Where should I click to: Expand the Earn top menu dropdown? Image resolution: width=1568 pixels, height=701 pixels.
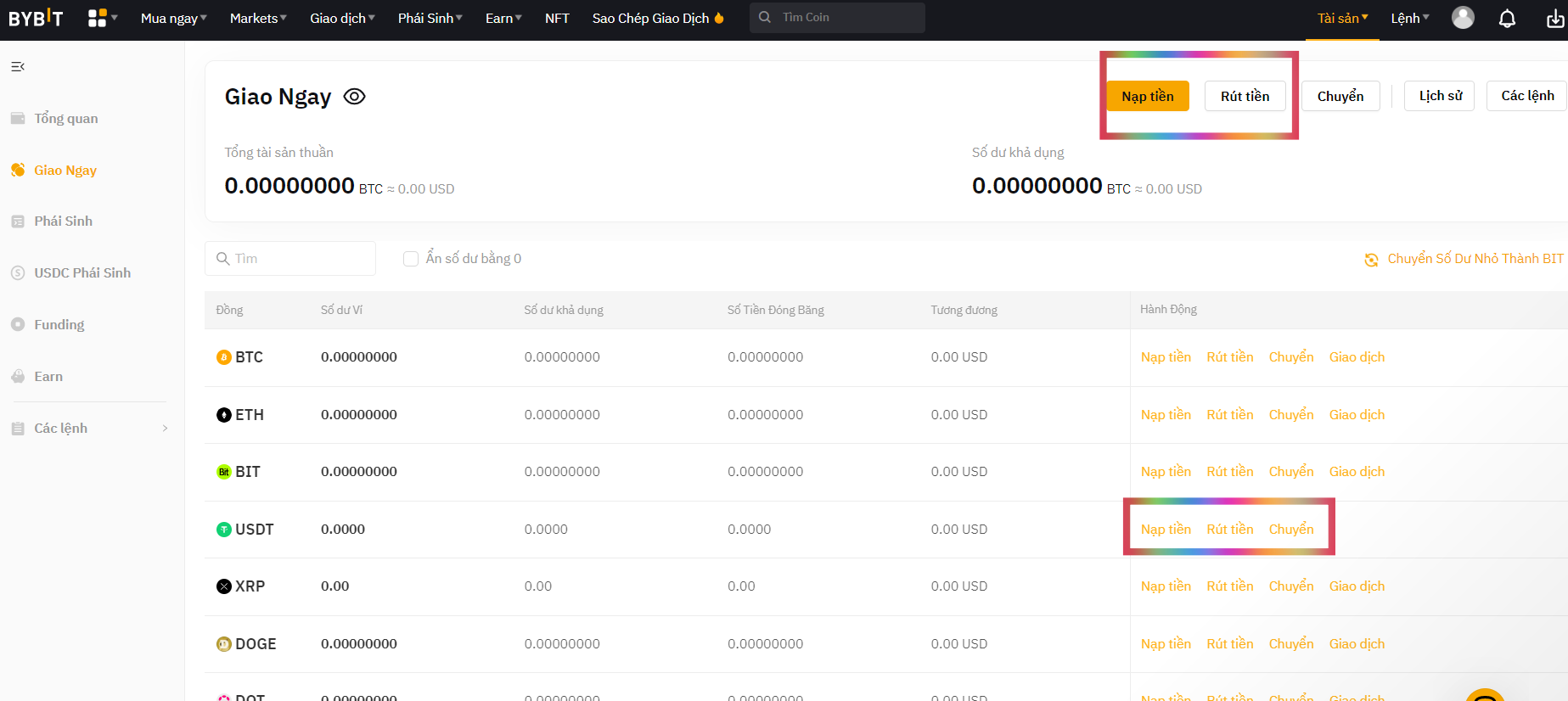pyautogui.click(x=503, y=18)
